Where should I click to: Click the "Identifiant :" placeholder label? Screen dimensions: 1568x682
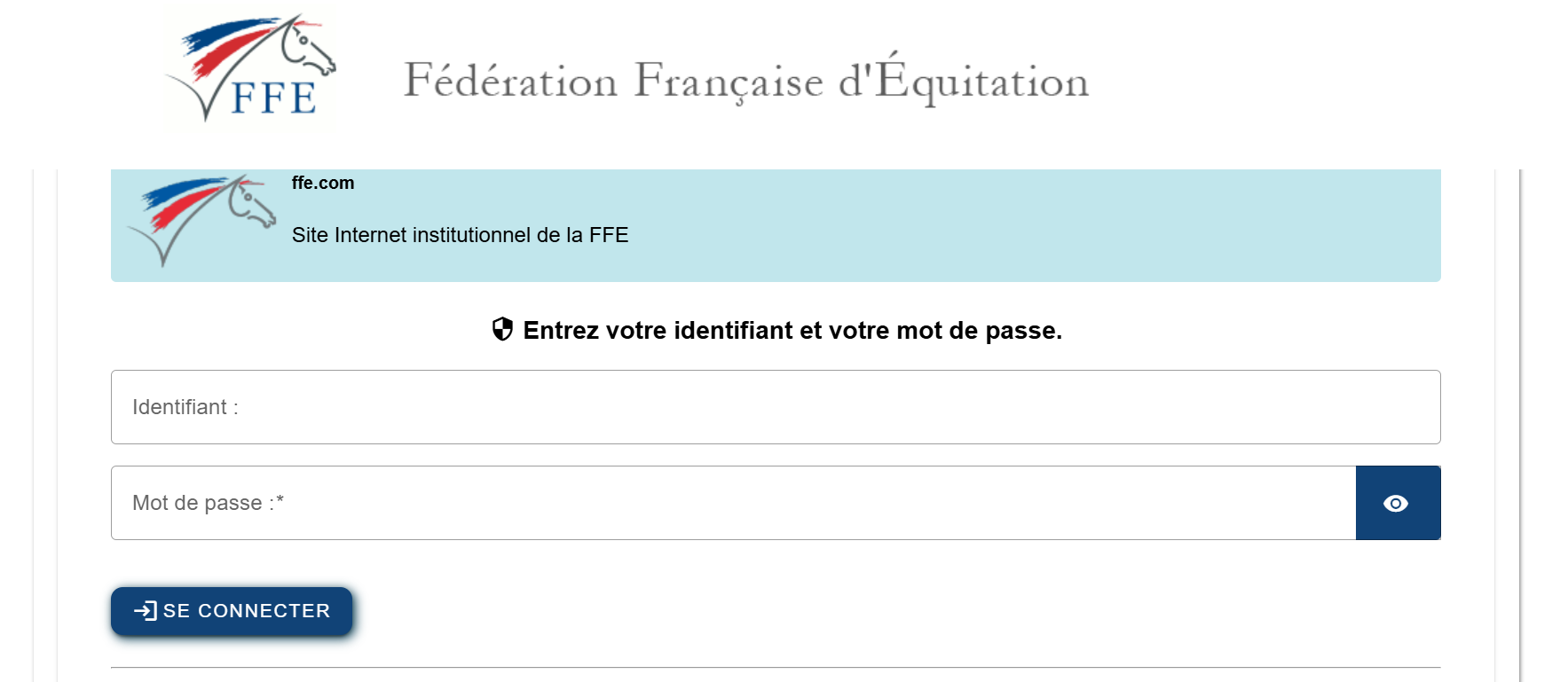(x=185, y=407)
